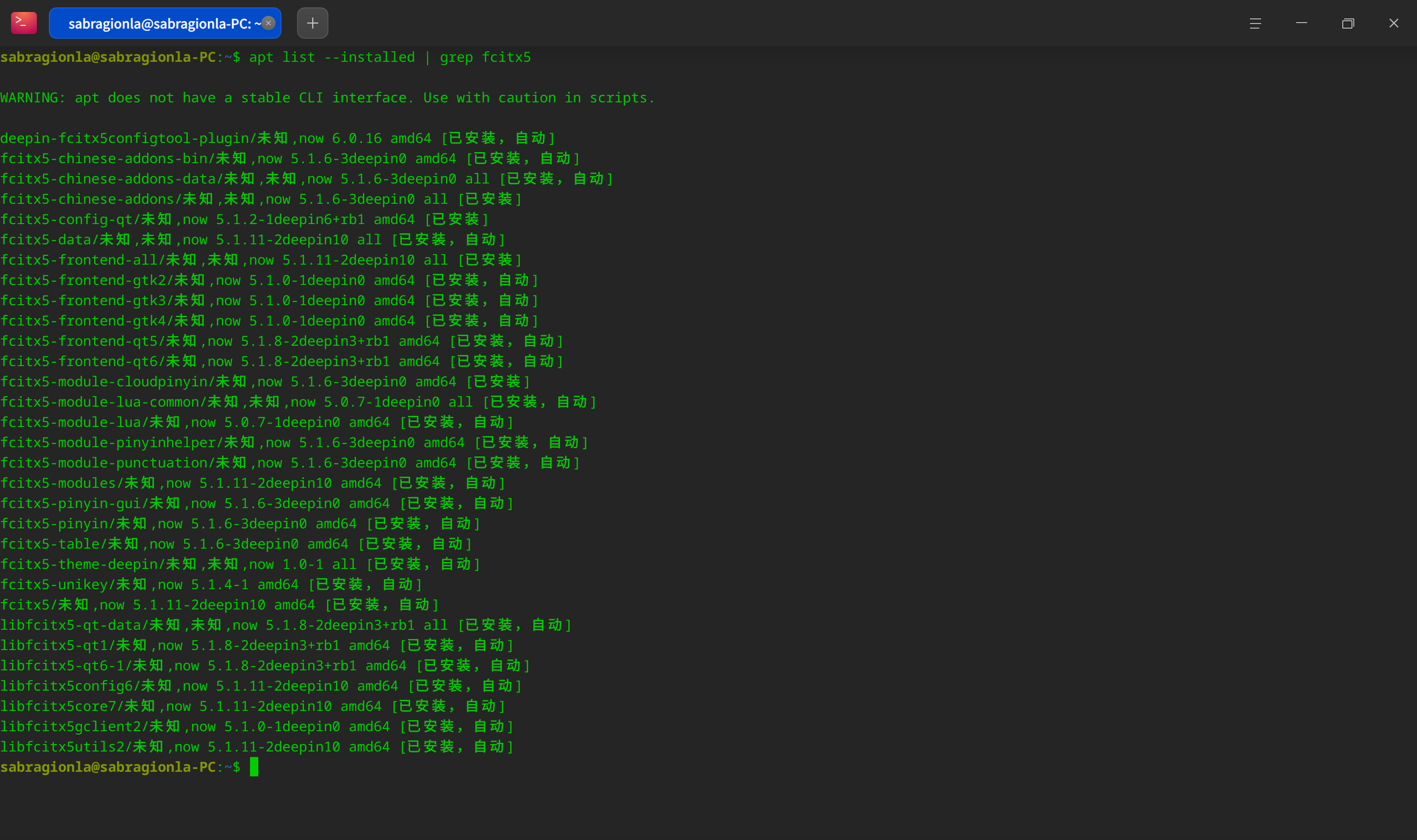Click the fcitx5-frontend-qt6 line
Viewport: 1417px width, 840px height.
click(x=281, y=362)
